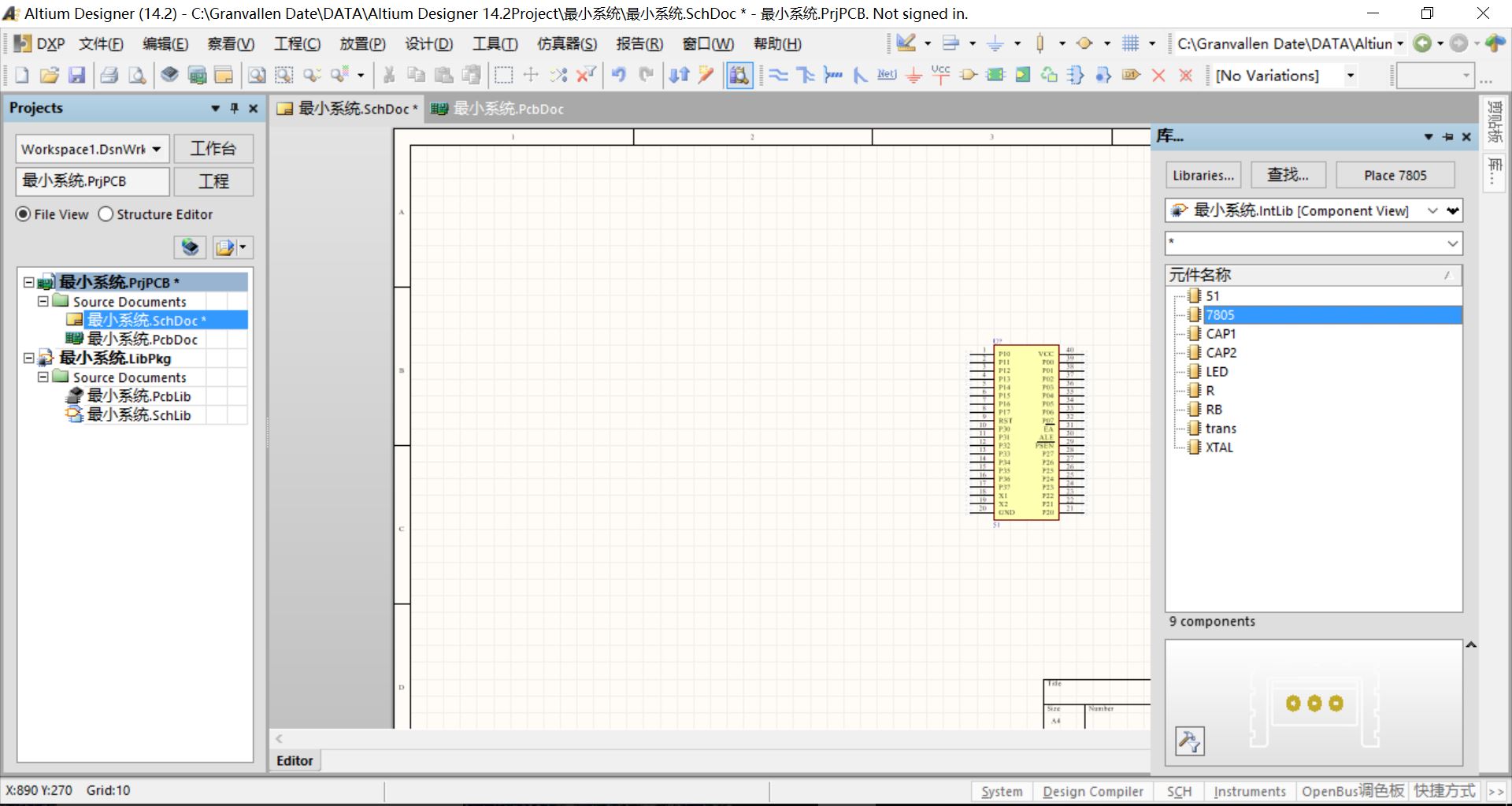The width and height of the screenshot is (1512, 806).
Task: Collapse Source Documents under 最小系统.PrjPCB
Action: tap(43, 302)
